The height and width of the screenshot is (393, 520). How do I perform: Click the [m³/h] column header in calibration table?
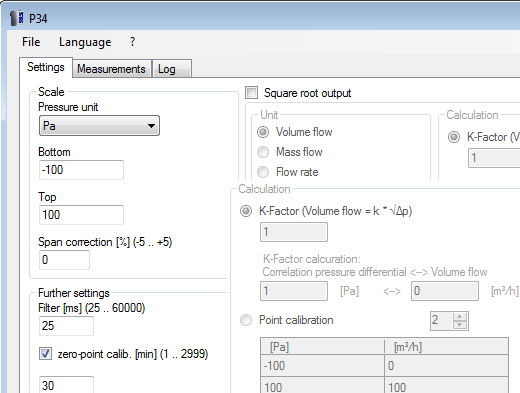click(x=446, y=347)
